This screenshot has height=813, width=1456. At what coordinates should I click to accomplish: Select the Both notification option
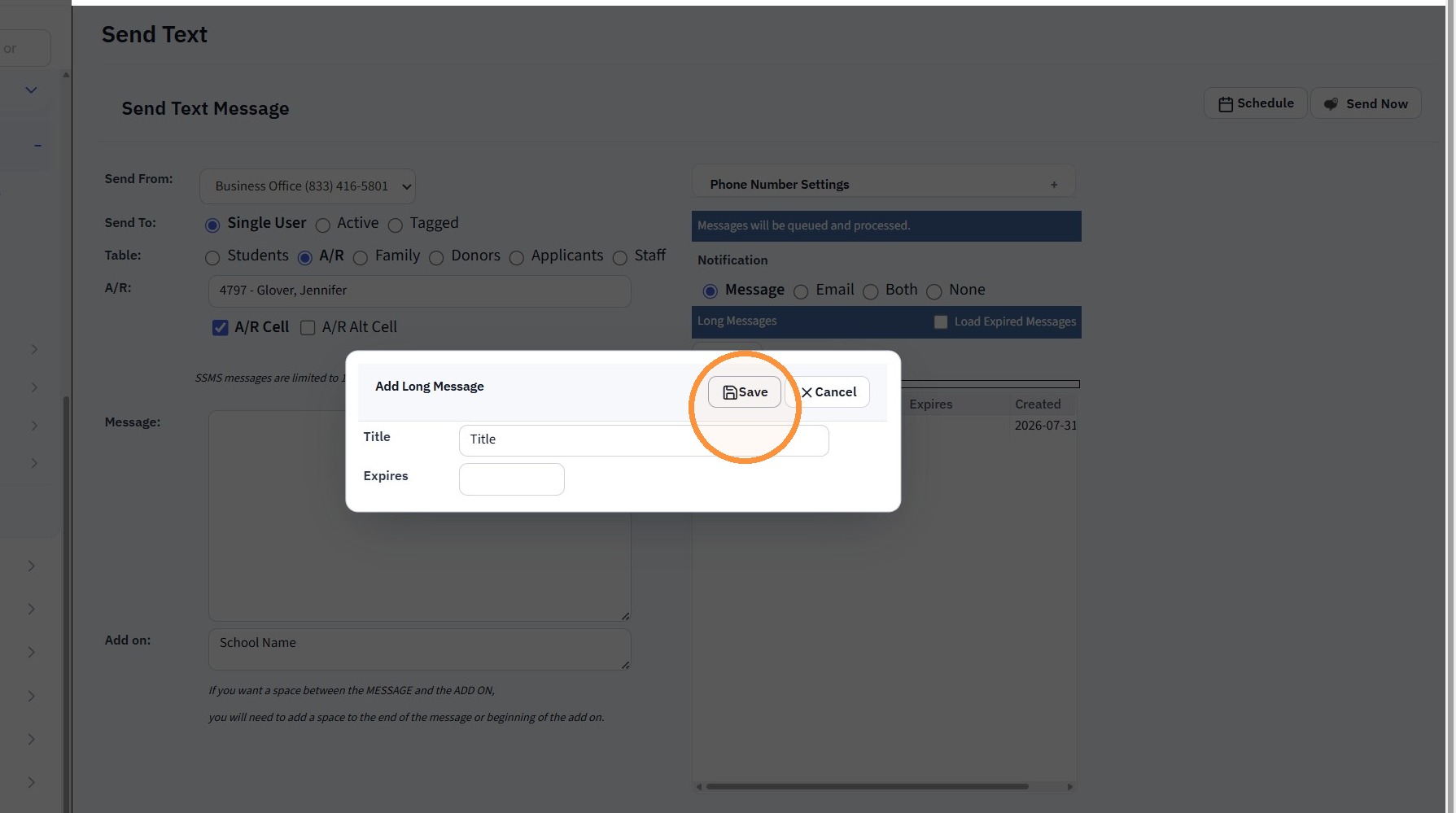point(871,292)
